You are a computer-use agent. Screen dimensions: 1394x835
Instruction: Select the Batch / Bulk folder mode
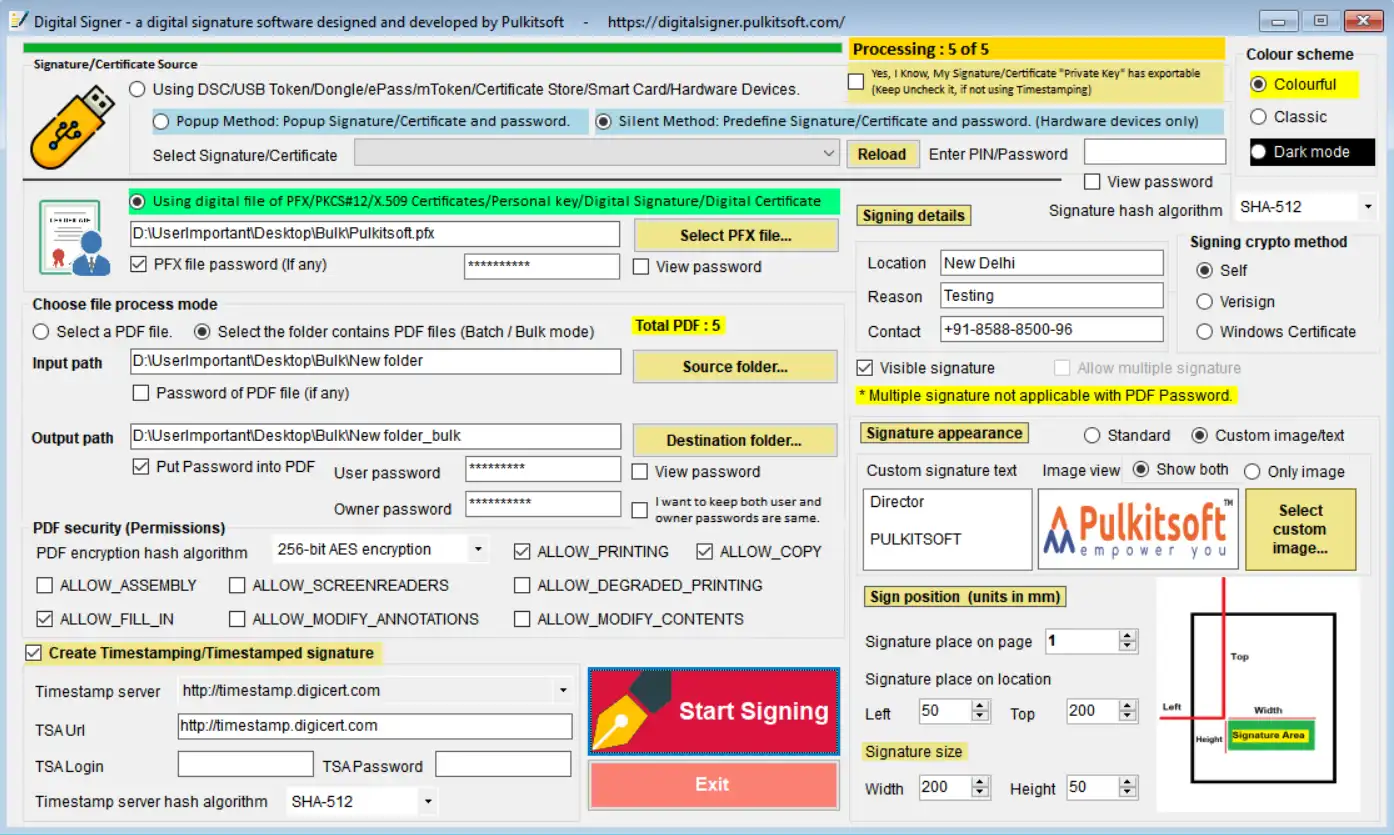coord(201,331)
